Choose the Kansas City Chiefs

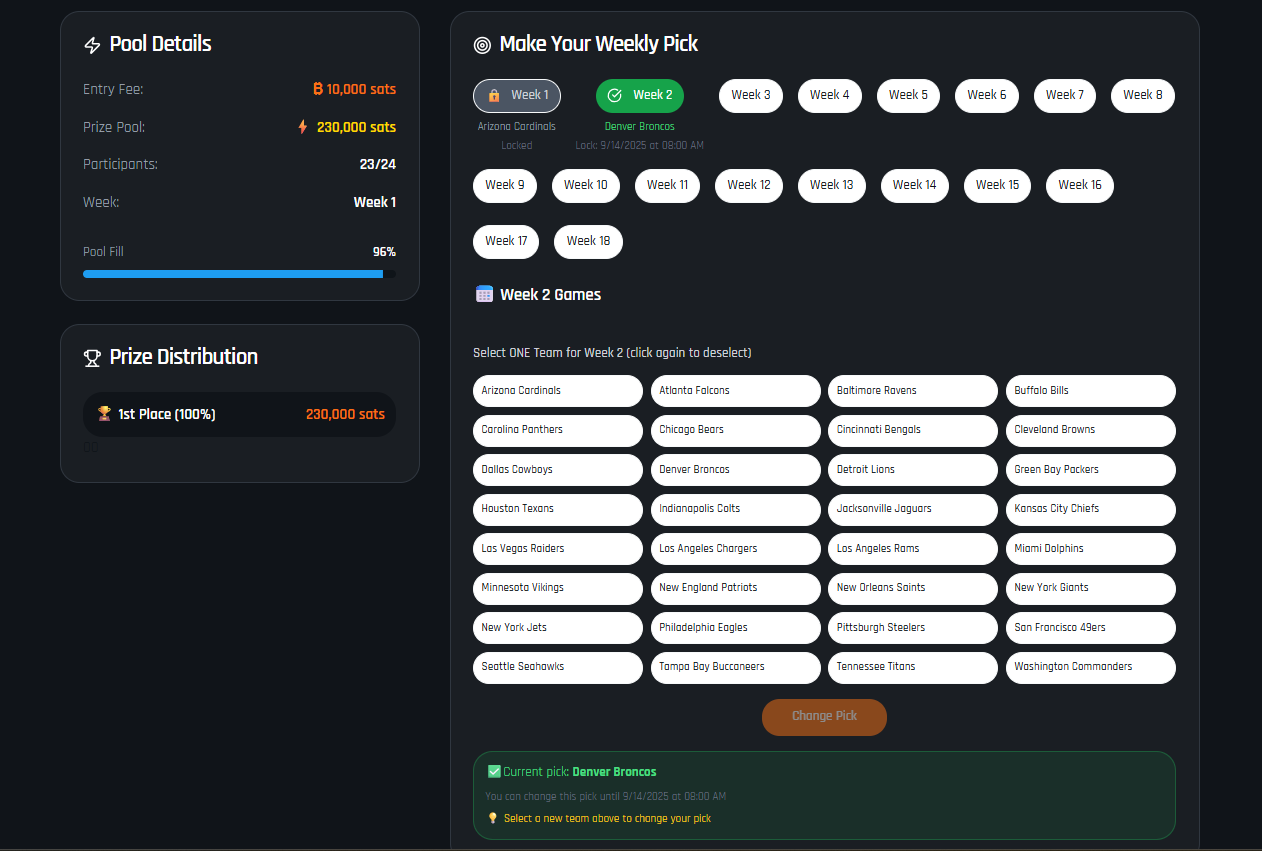click(1091, 509)
